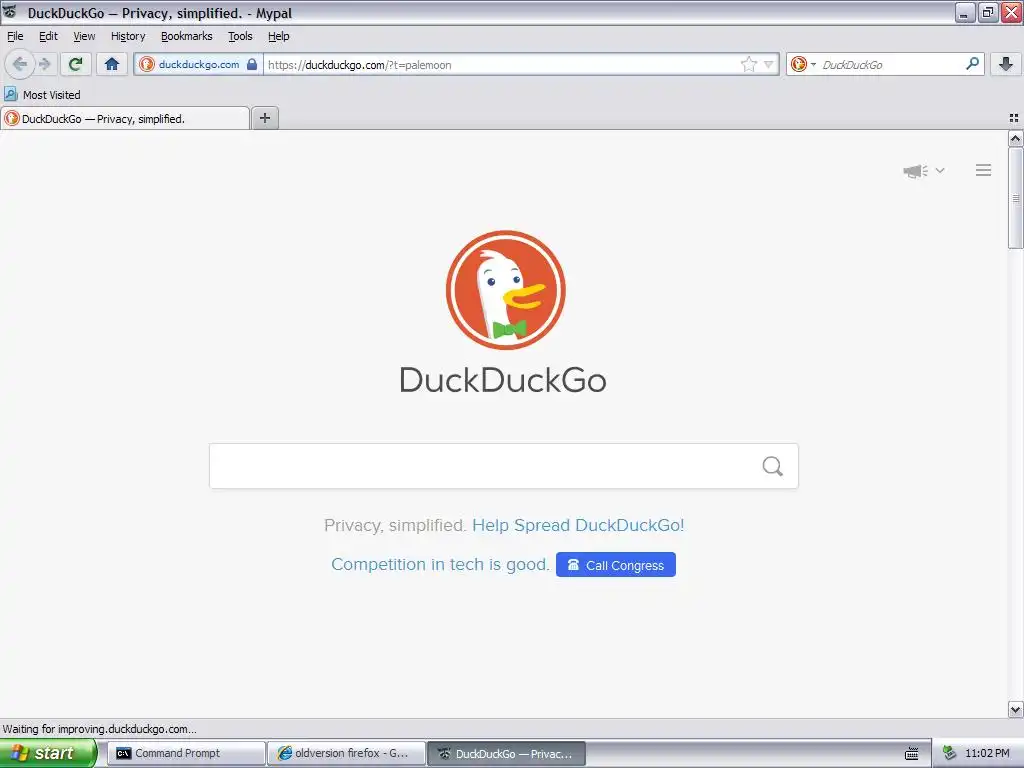
Task: Switch to oldversion firefox taskbar window
Action: [x=347, y=754]
